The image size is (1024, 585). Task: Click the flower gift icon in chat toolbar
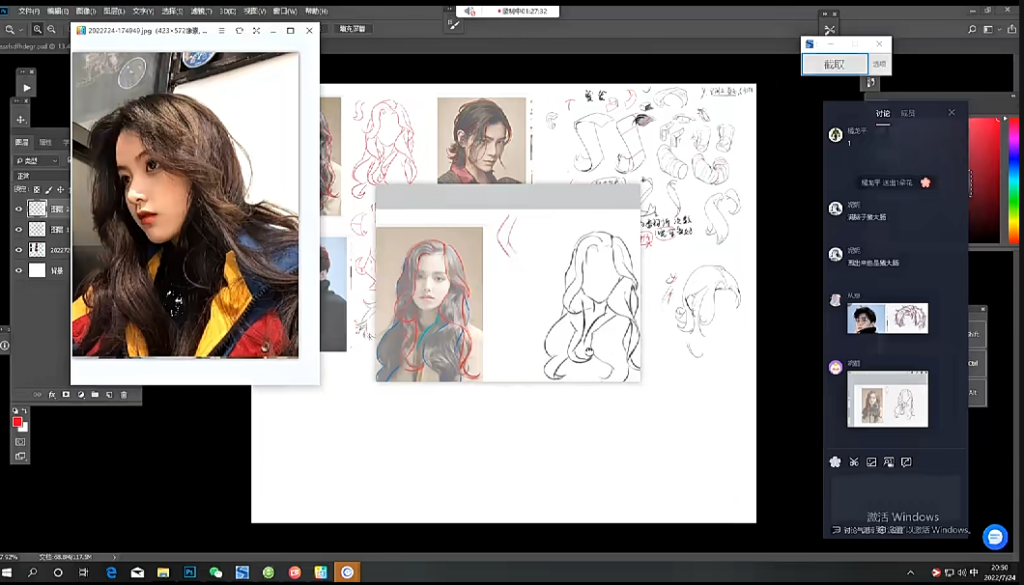coord(835,462)
